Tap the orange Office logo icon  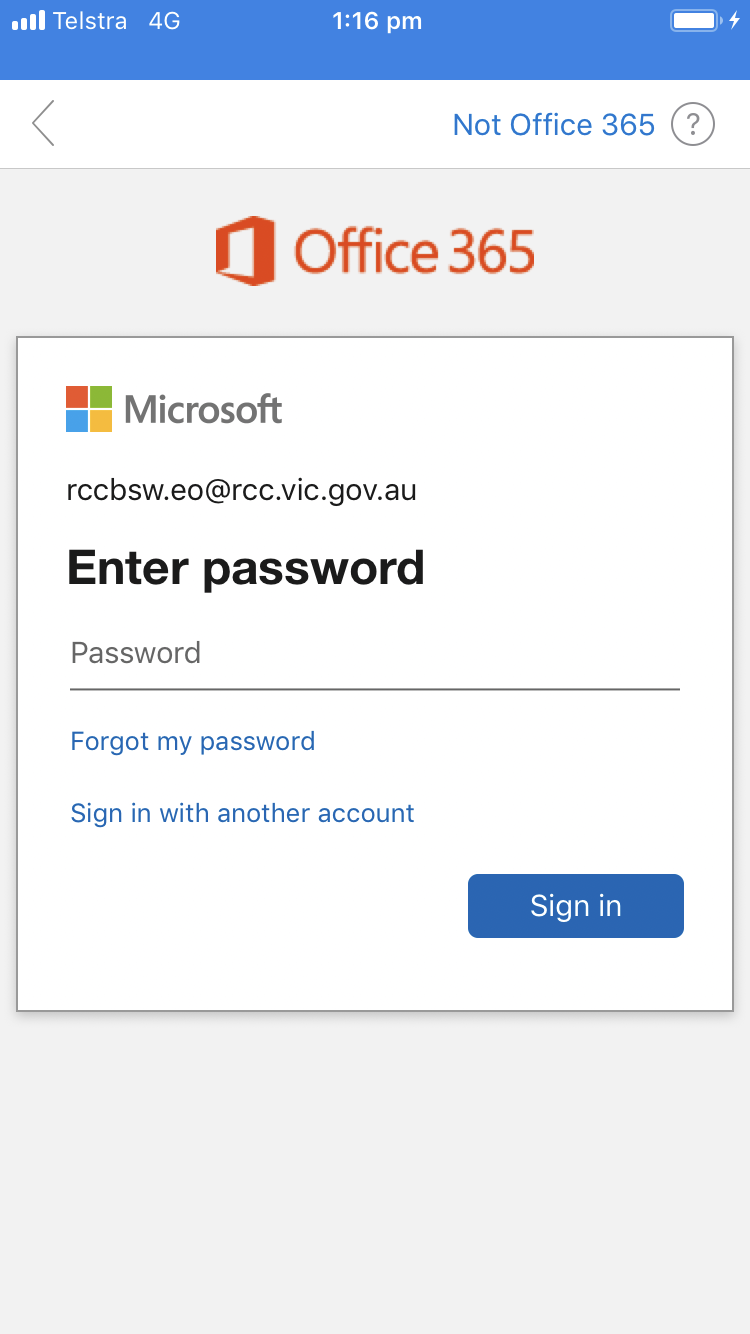(245, 251)
